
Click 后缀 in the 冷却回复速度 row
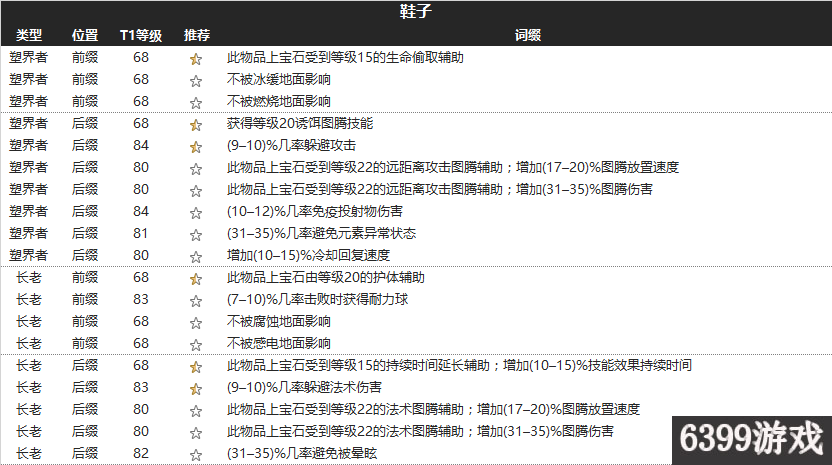click(x=85, y=255)
